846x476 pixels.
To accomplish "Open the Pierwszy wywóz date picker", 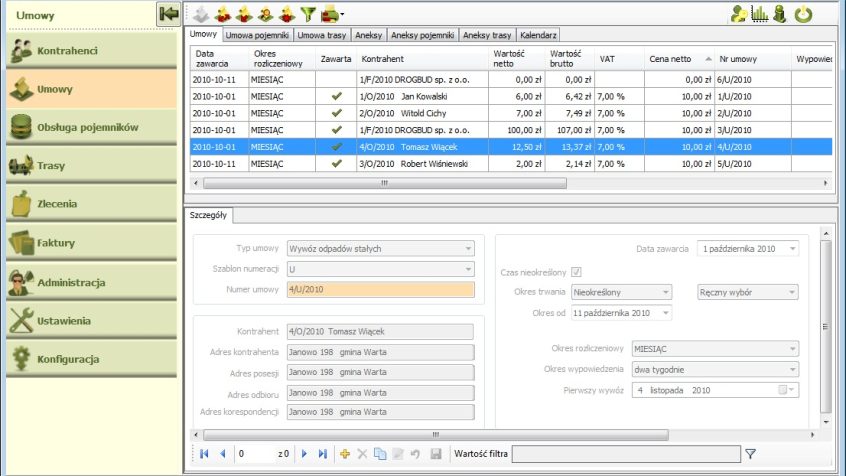I will point(786,390).
